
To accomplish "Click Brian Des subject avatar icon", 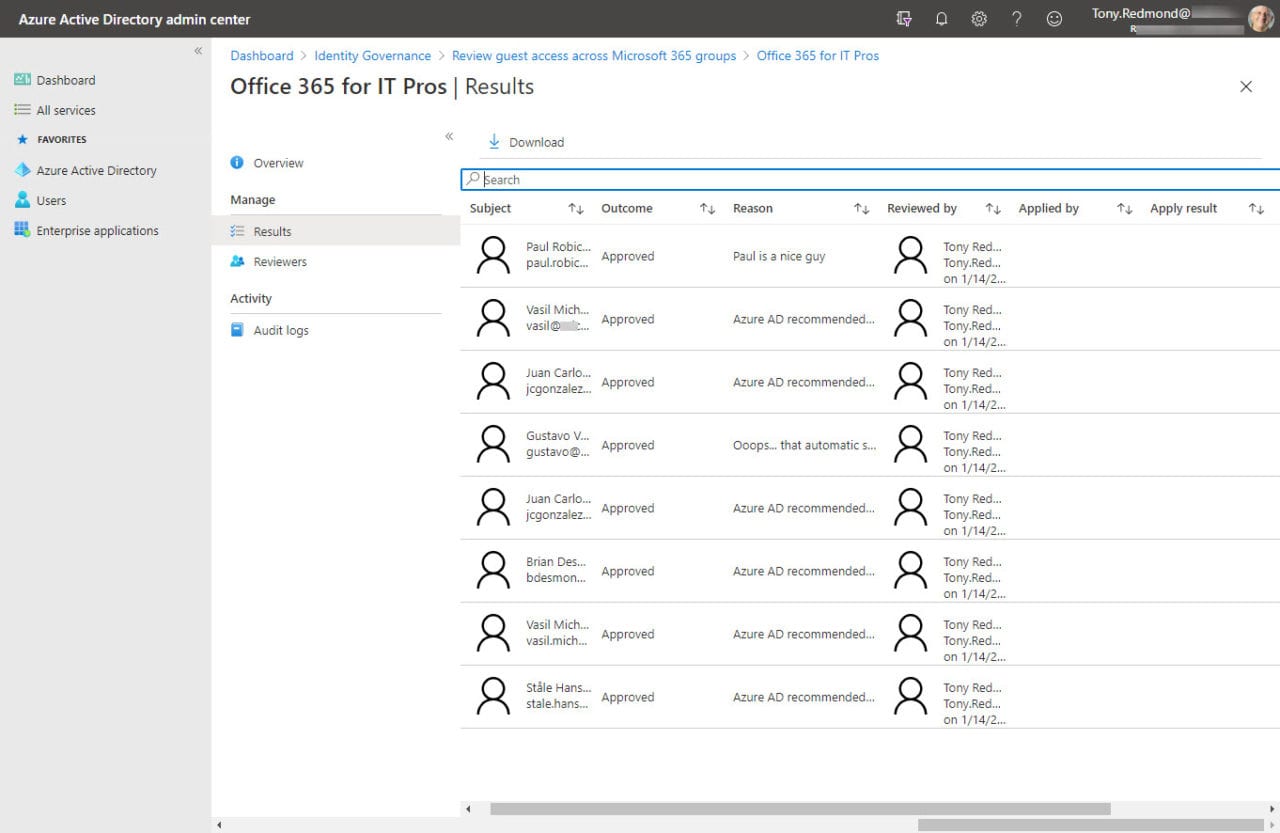I will [493, 571].
